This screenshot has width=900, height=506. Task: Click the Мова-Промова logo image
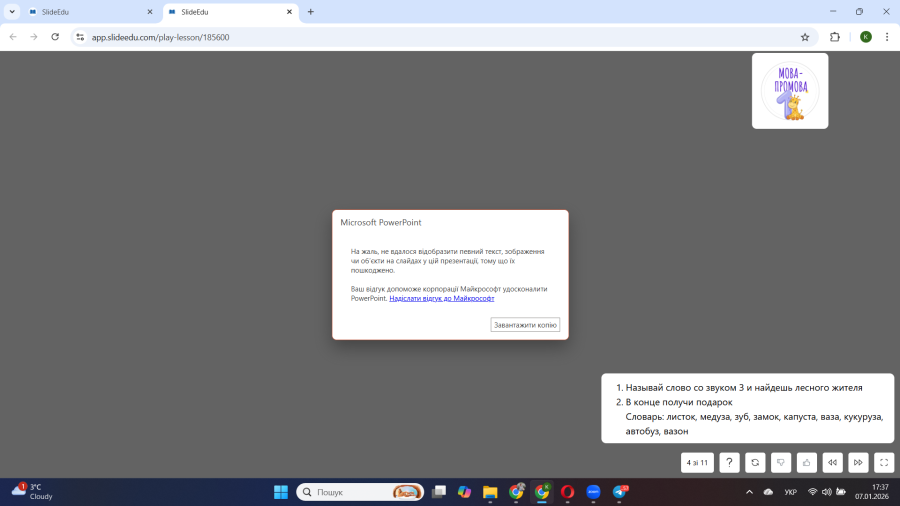click(790, 91)
